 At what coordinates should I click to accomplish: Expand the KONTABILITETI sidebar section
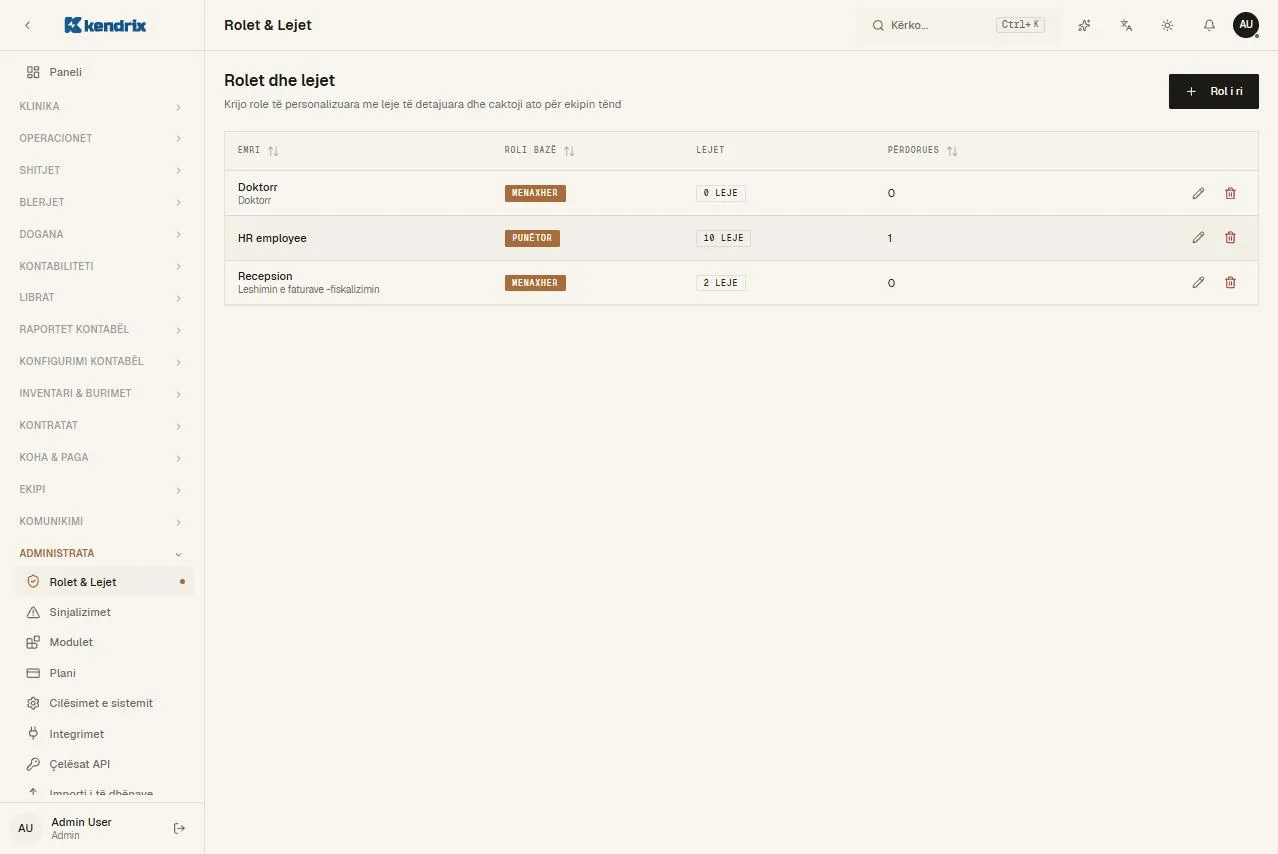[x=102, y=266]
